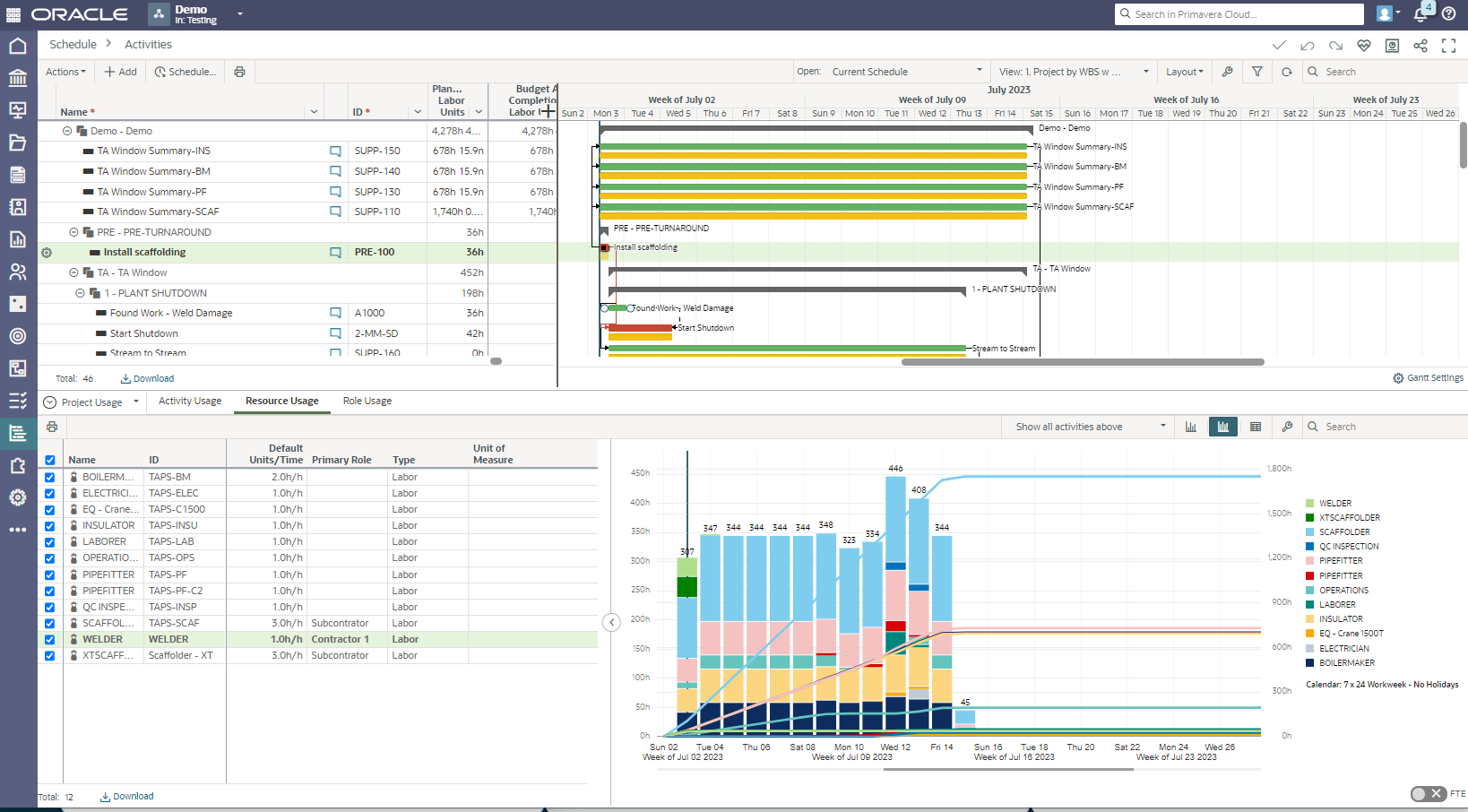The image size is (1468, 812).
Task: Click the print icon next to Schedule
Action: click(x=239, y=72)
